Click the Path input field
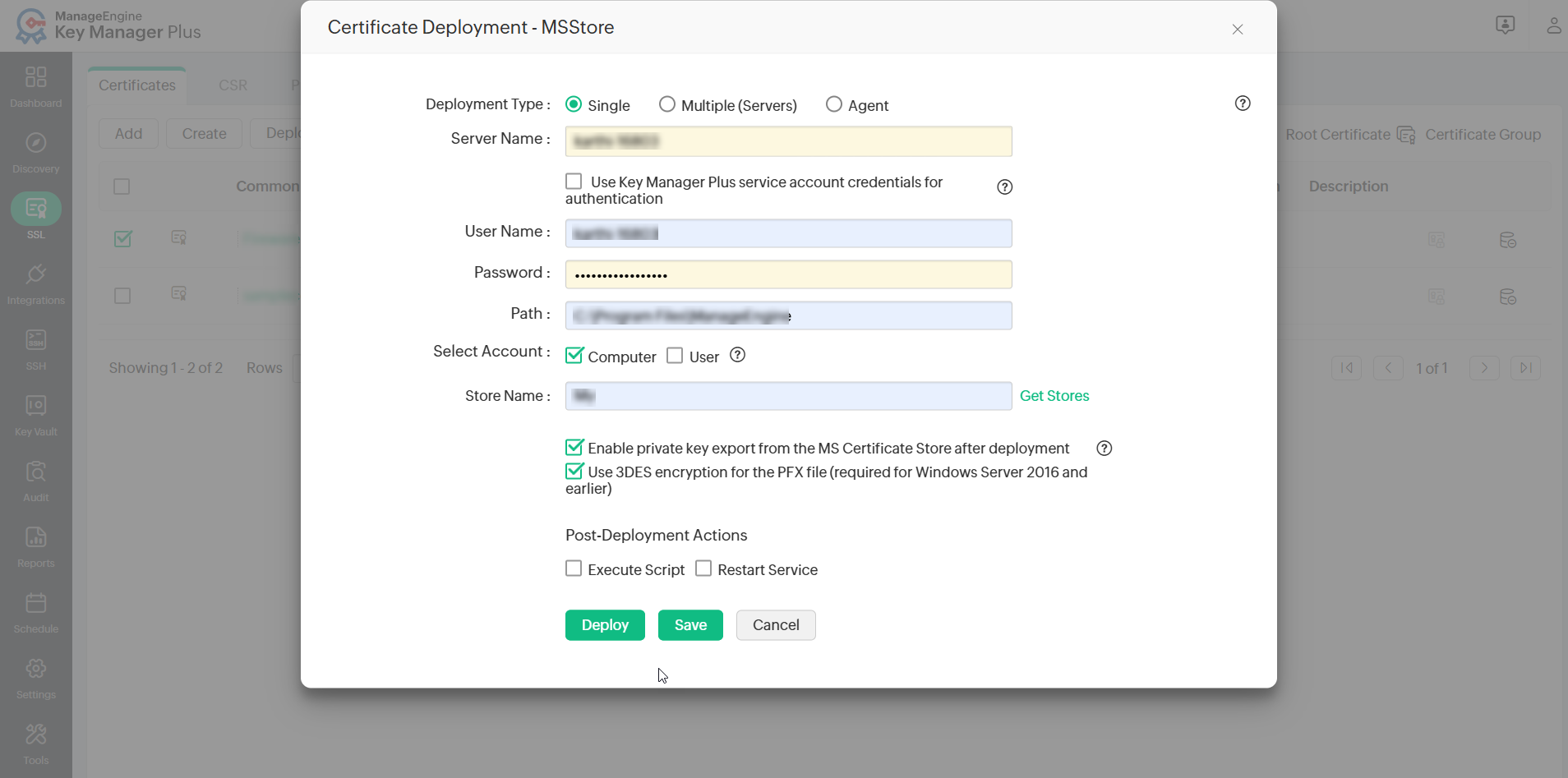Screen dimensions: 1568x778 point(788,315)
